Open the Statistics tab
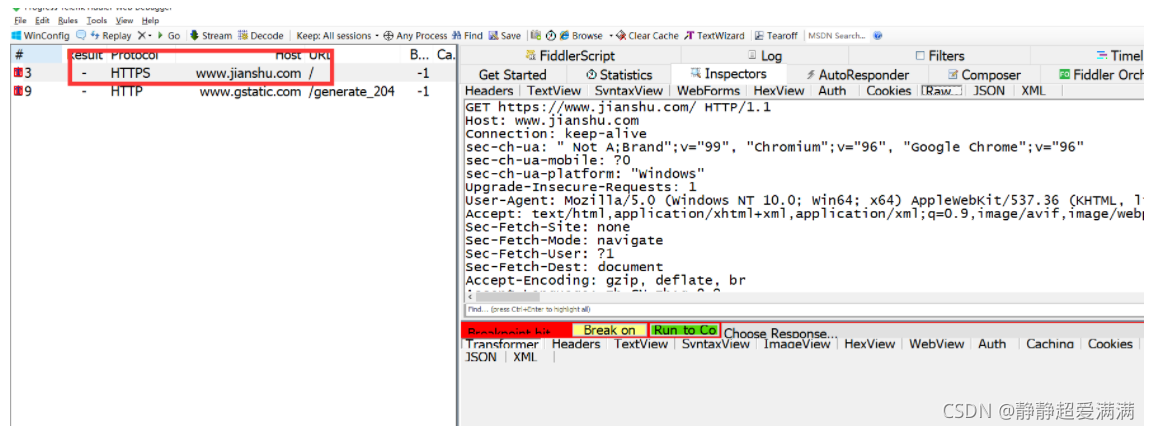This screenshot has width=1149, height=429. coord(619,75)
